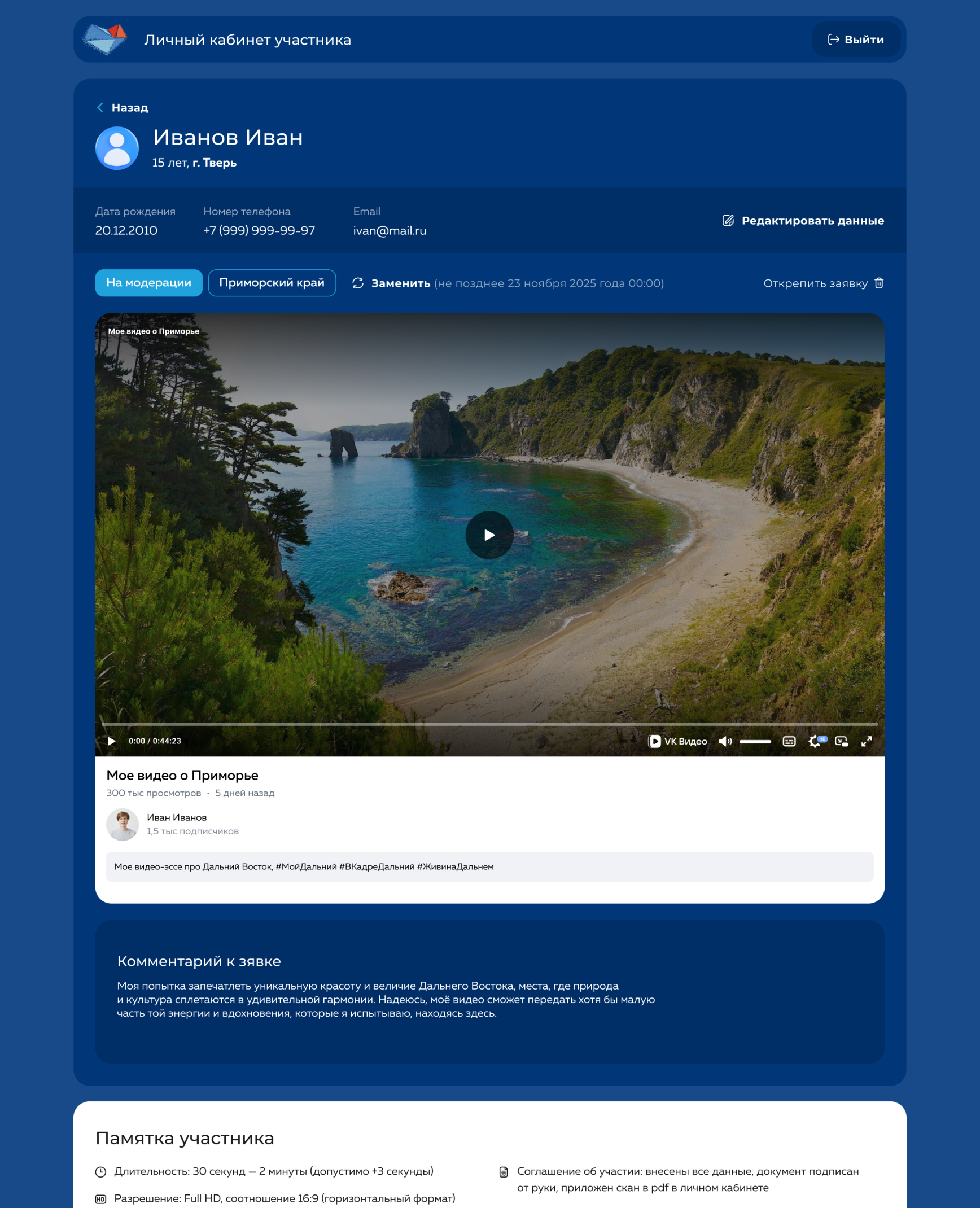Viewport: 980px width, 1208px height.
Task: Select the Приморский край region tag
Action: tap(272, 283)
